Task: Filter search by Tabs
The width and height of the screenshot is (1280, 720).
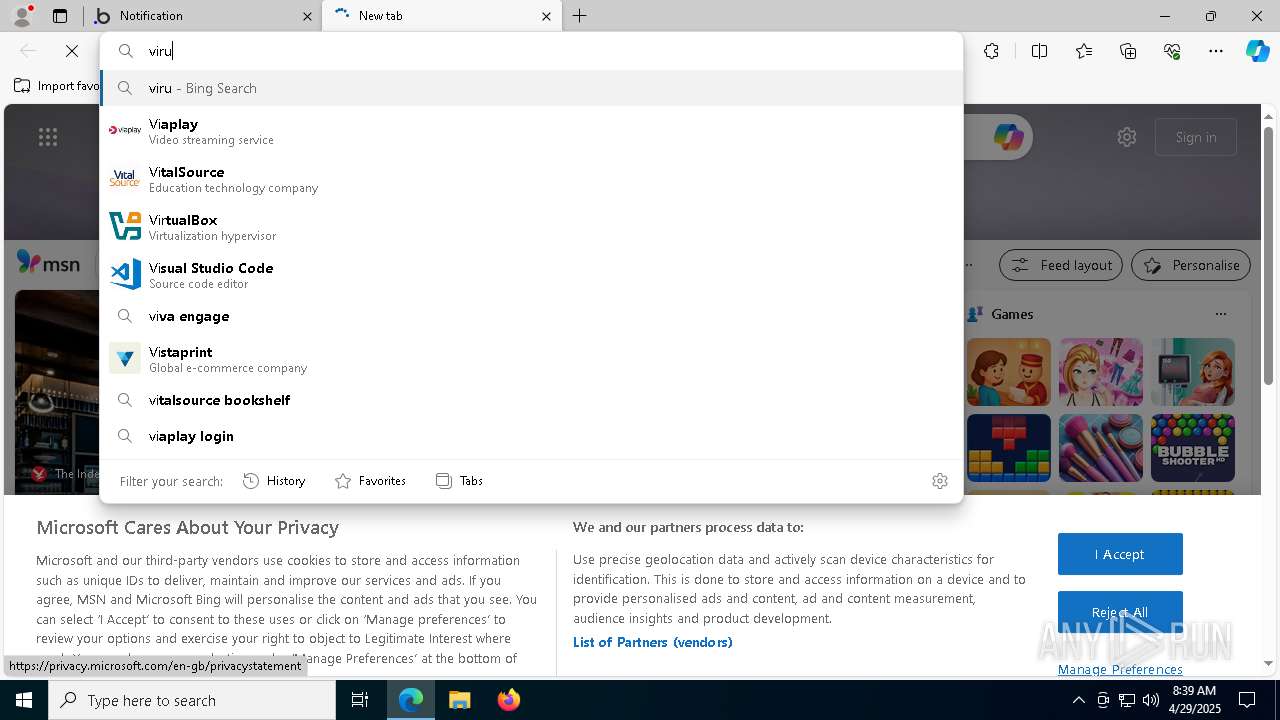Action: tap(460, 481)
